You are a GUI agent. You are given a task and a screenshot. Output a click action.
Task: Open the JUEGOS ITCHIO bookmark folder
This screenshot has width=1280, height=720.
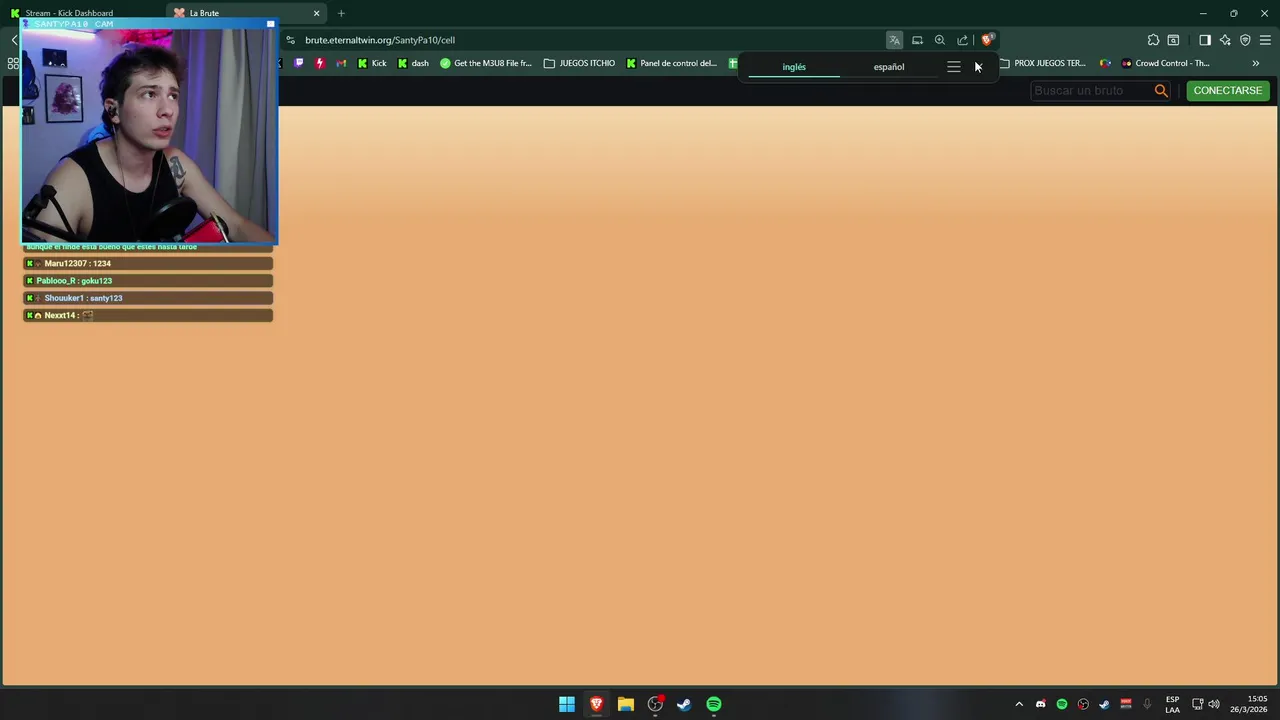pyautogui.click(x=579, y=63)
